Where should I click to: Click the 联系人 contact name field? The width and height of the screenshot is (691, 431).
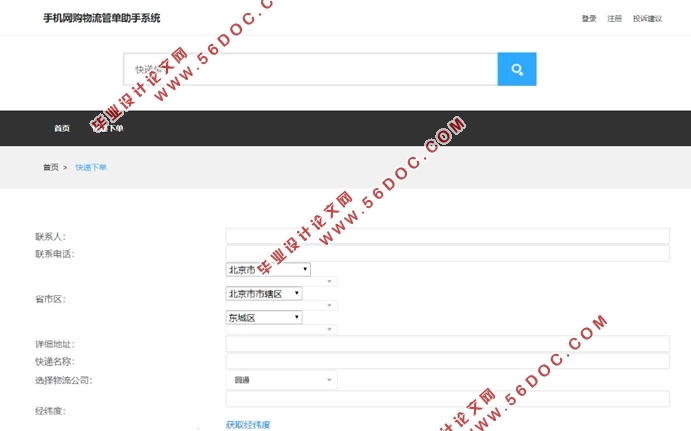point(447,236)
